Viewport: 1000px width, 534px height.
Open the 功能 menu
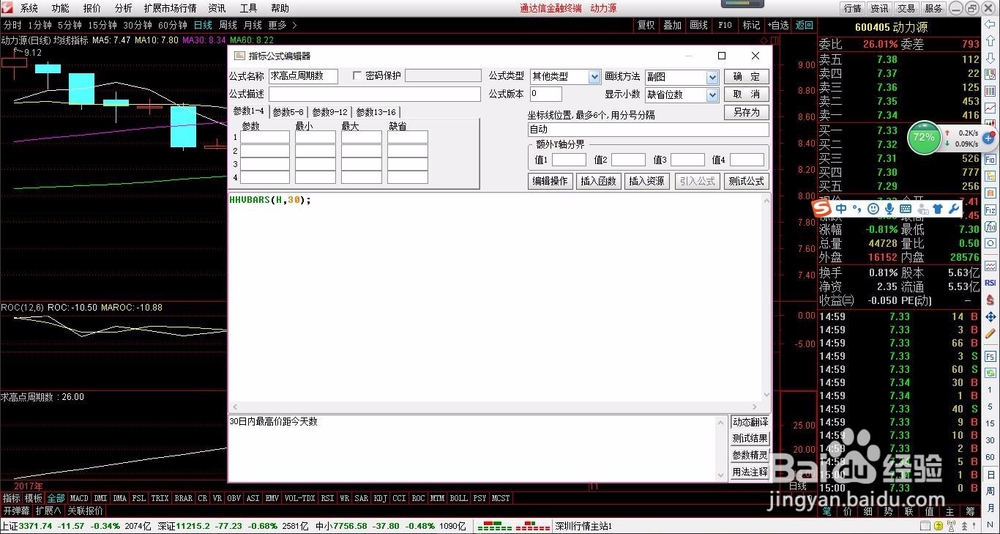61,8
